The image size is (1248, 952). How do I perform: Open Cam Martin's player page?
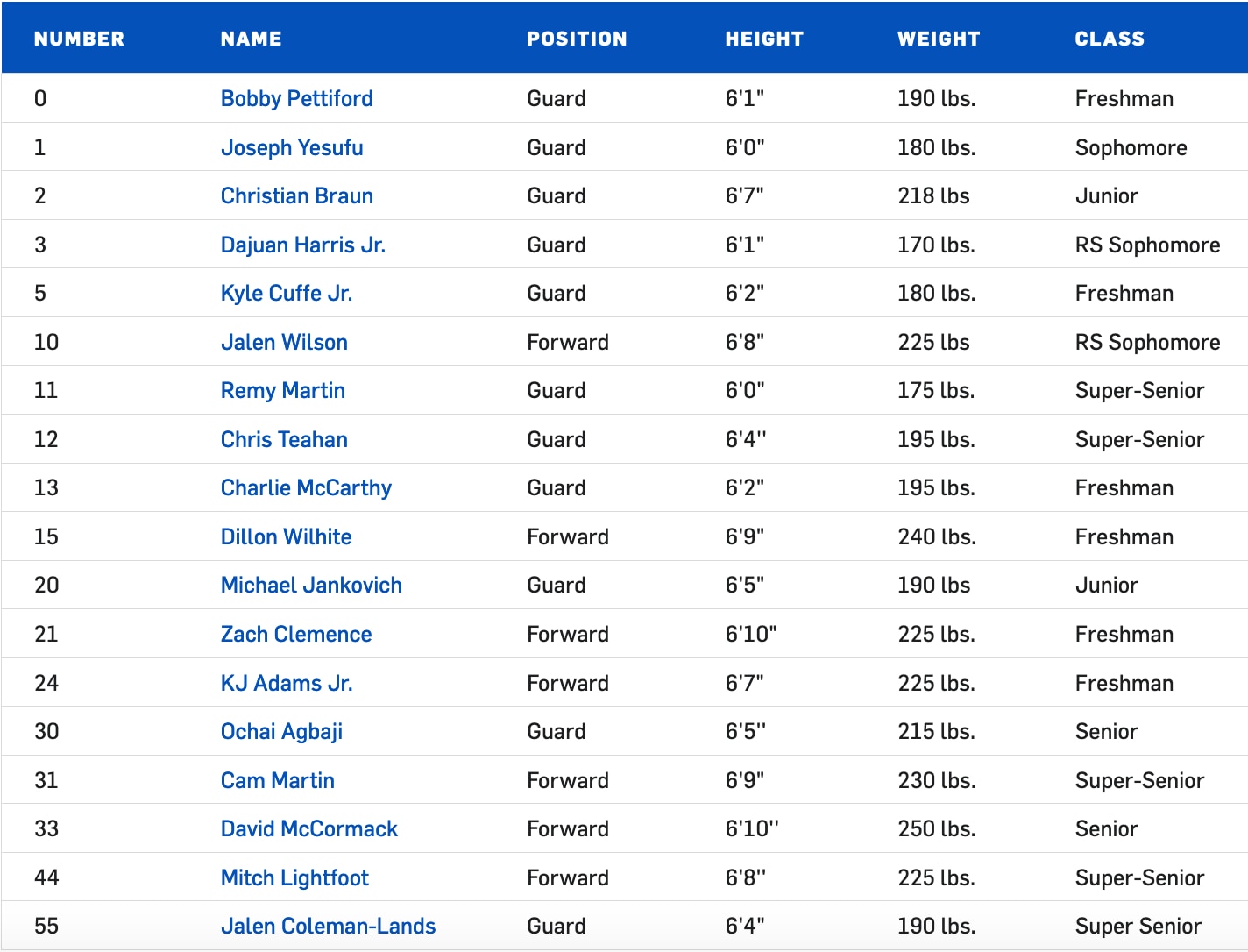click(x=277, y=780)
